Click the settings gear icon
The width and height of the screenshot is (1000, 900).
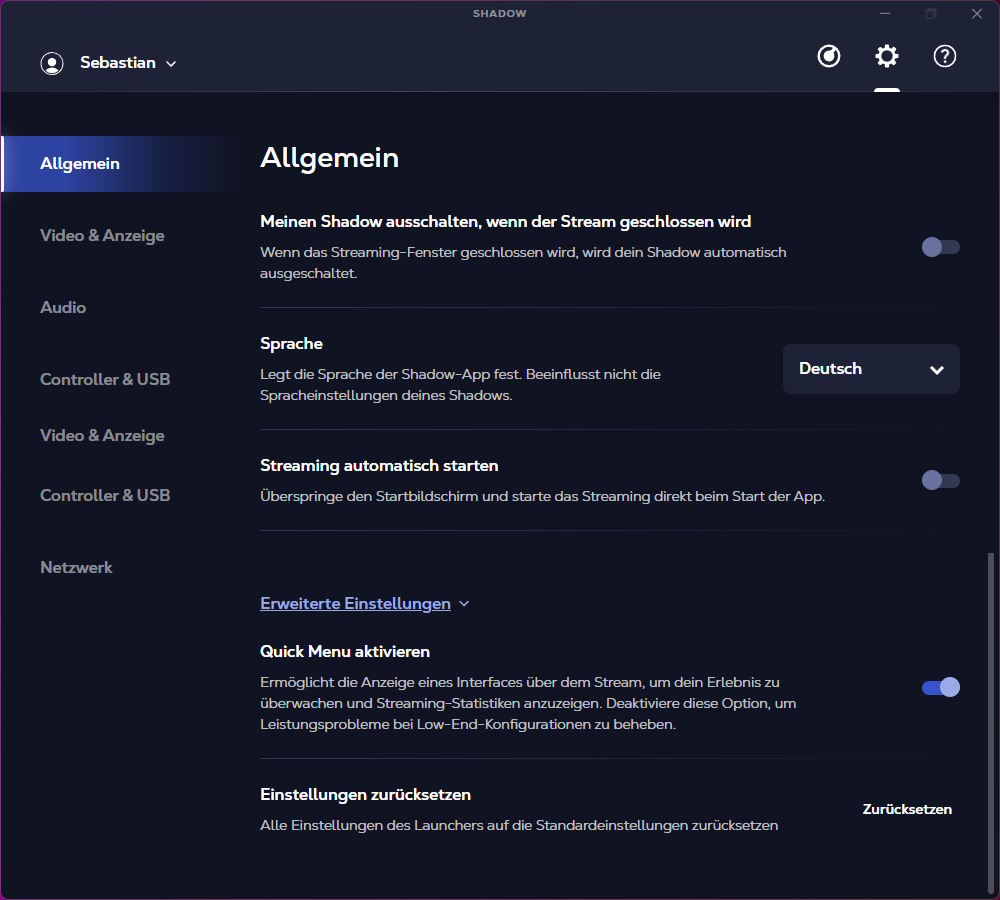(x=886, y=56)
